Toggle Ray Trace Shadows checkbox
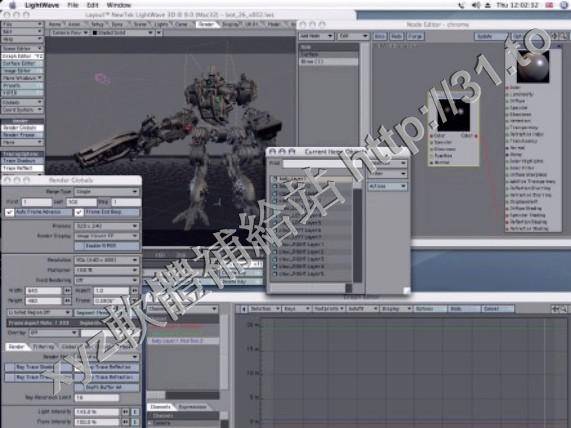 [38, 367]
